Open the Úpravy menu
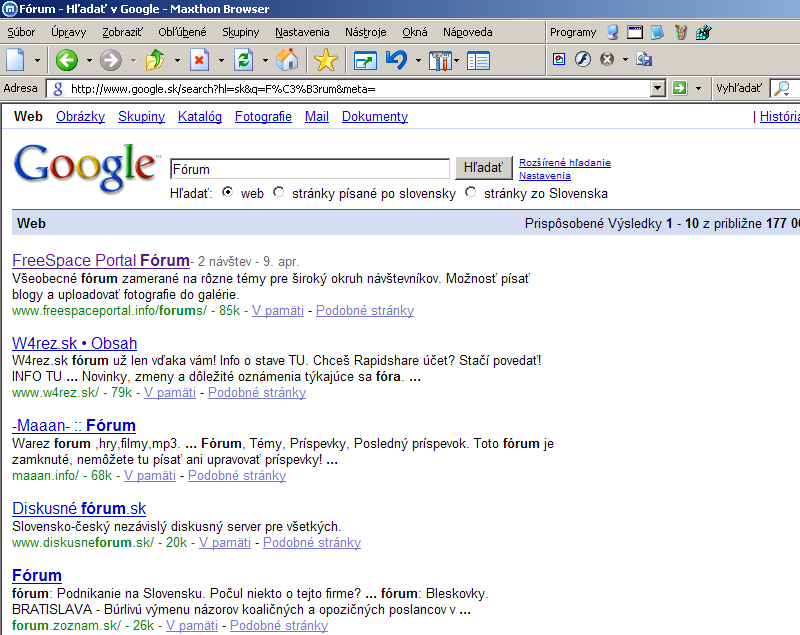Viewport: 800px width, 635px height. [x=68, y=32]
